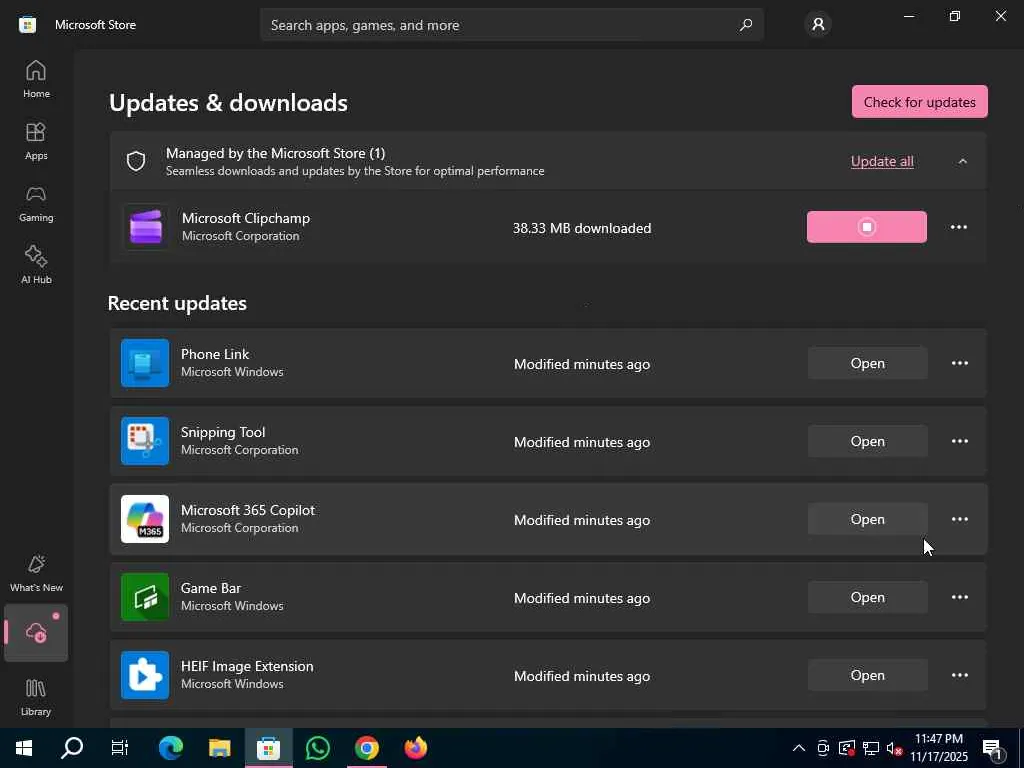
Task: Select the Downloads cloud icon in sidebar
Action: pyautogui.click(x=36, y=633)
